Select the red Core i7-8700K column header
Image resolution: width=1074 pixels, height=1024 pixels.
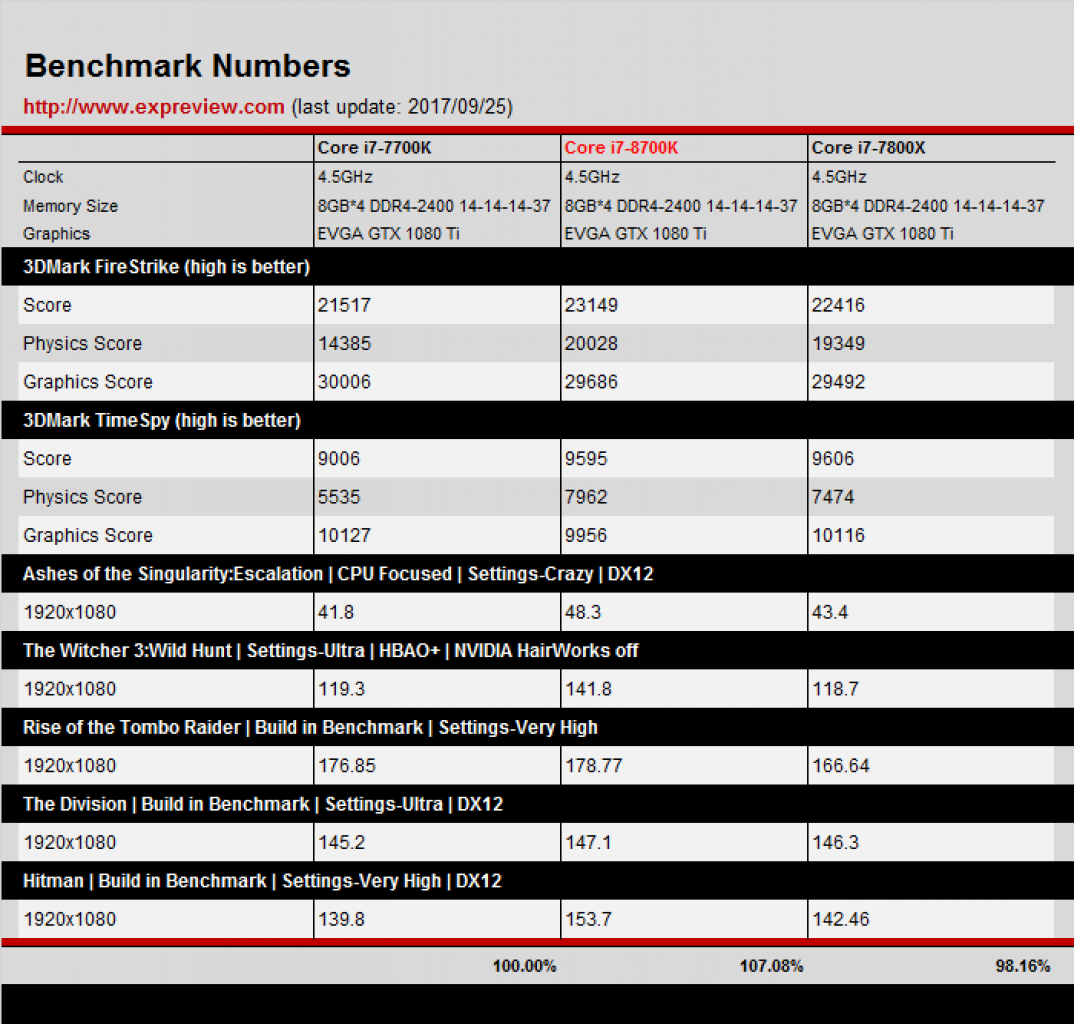tap(621, 148)
